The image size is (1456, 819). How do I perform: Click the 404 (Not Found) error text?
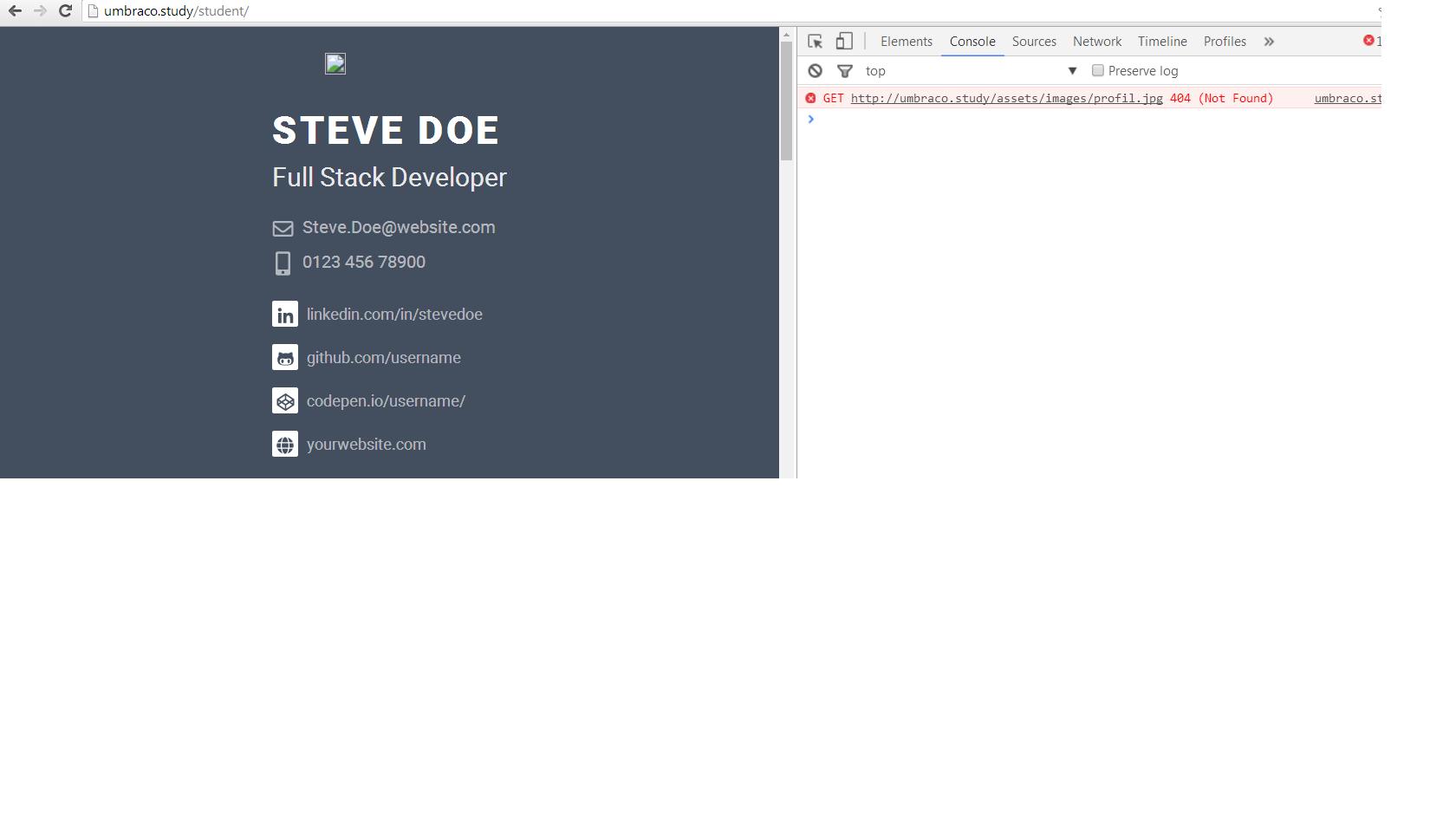[1221, 98]
